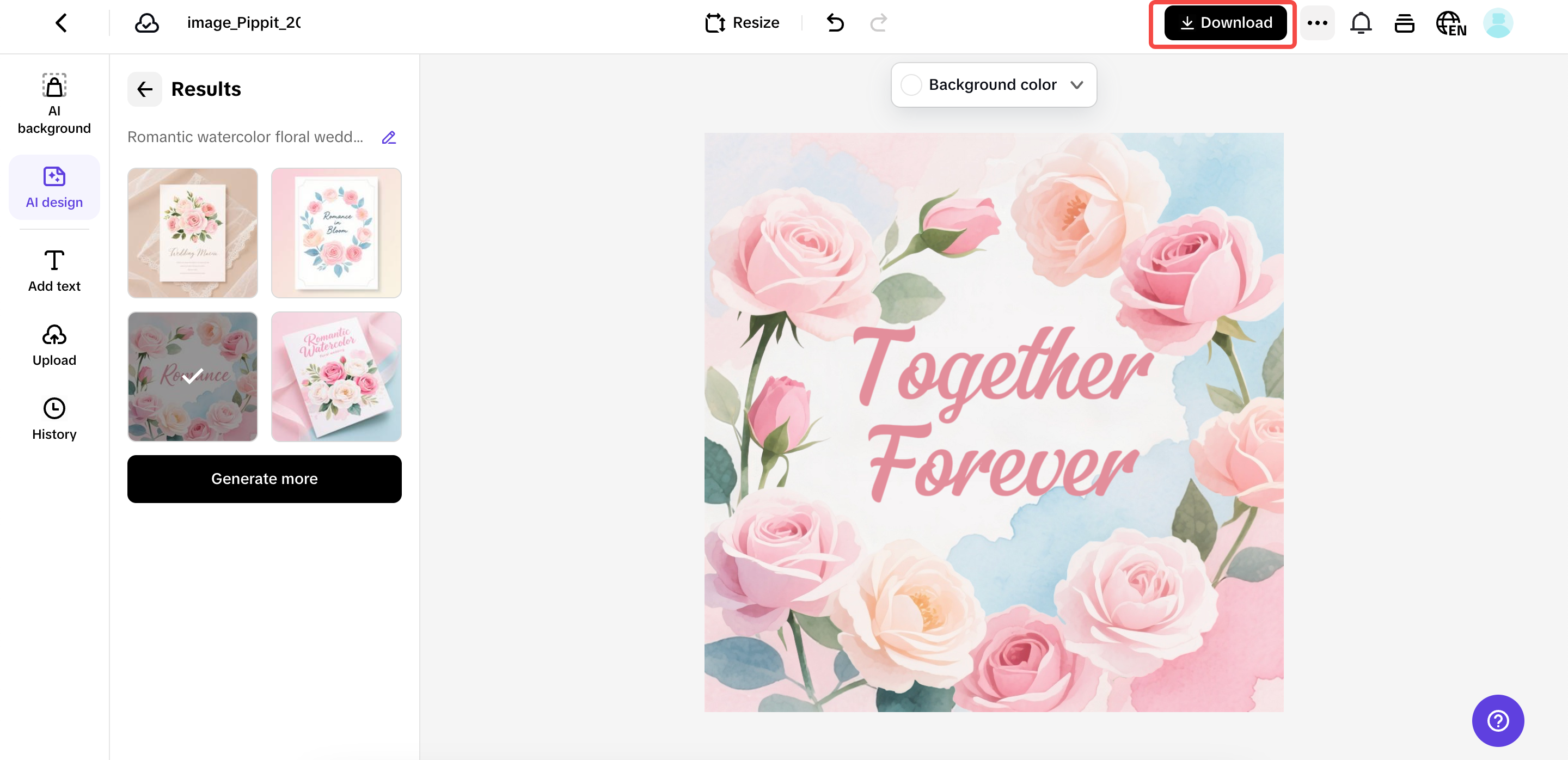Click the white background color swatch

(x=911, y=84)
